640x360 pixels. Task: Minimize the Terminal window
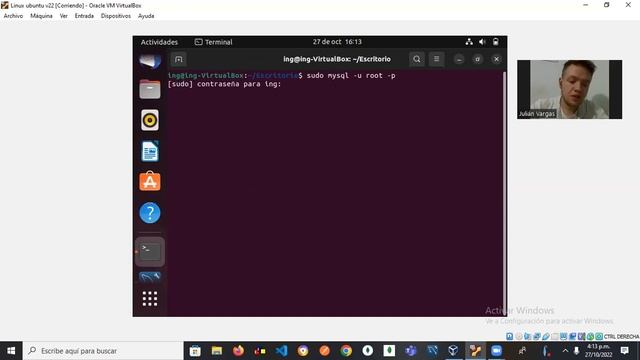point(459,59)
